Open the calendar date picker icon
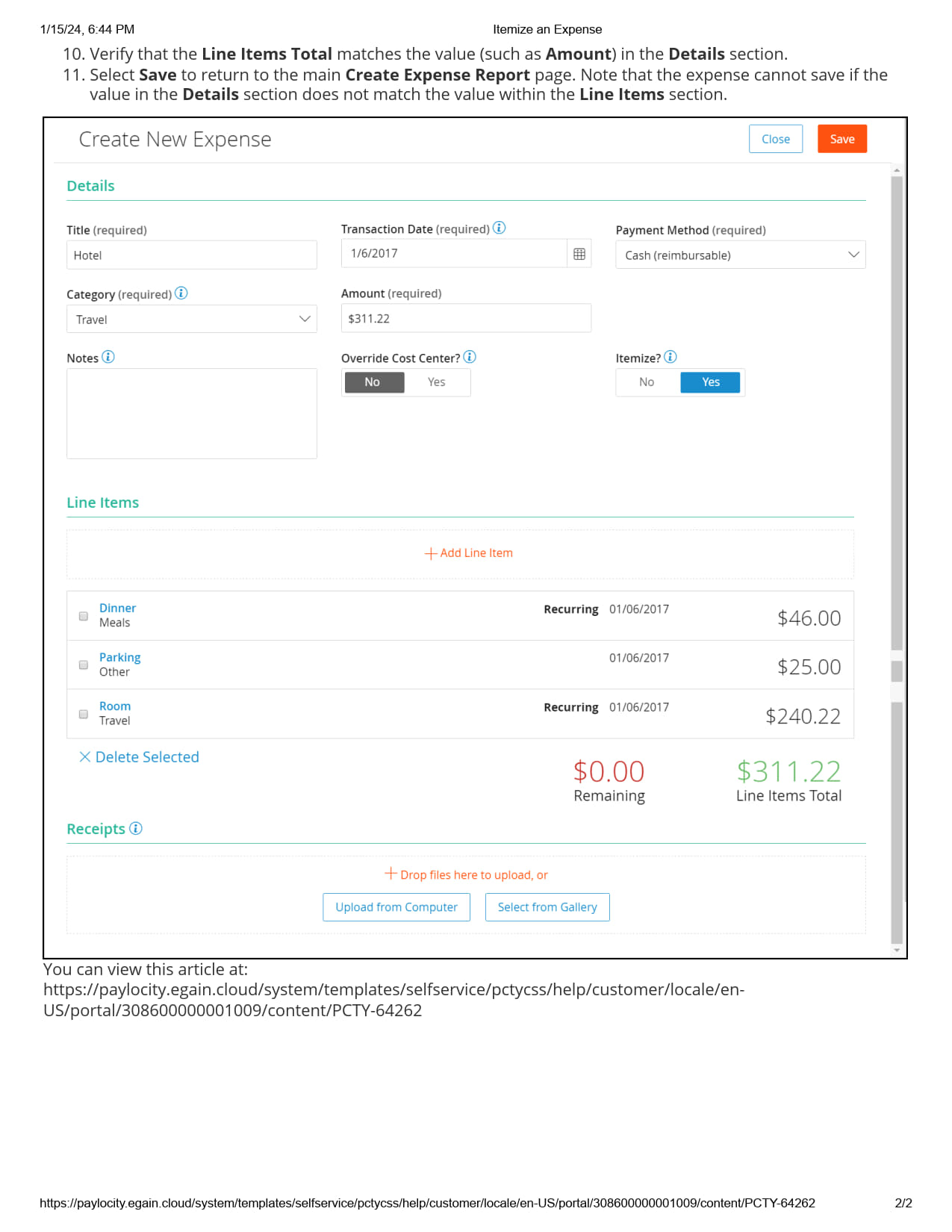Viewport: 952px width, 1232px height. click(x=579, y=254)
